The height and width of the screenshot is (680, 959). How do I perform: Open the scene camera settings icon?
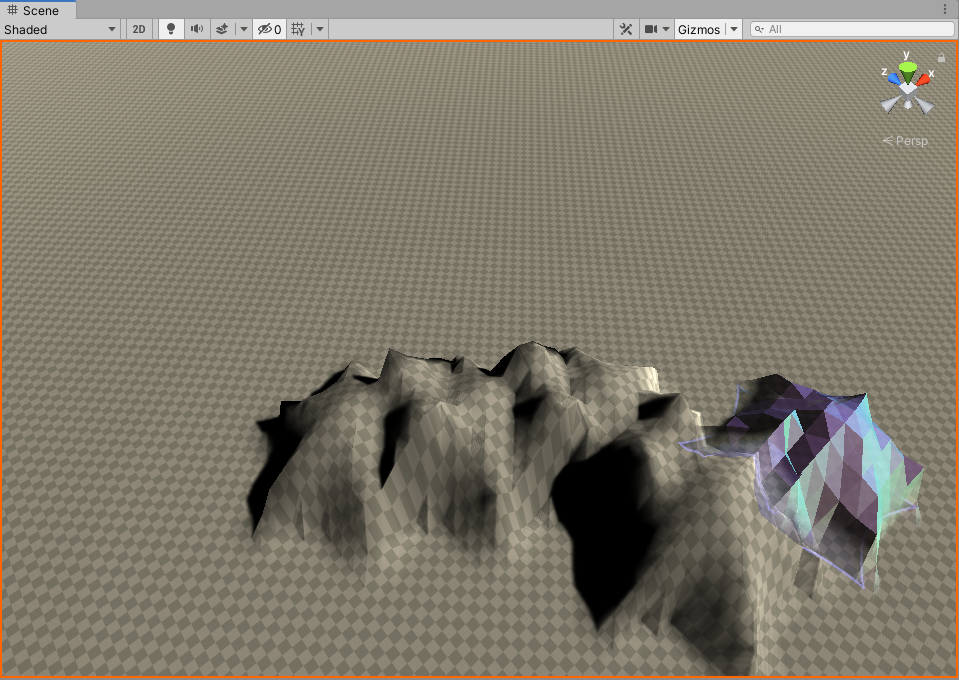(x=651, y=29)
